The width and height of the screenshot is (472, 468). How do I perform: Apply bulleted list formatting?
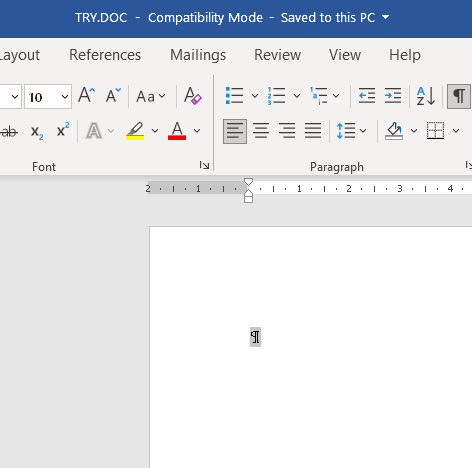[234, 96]
